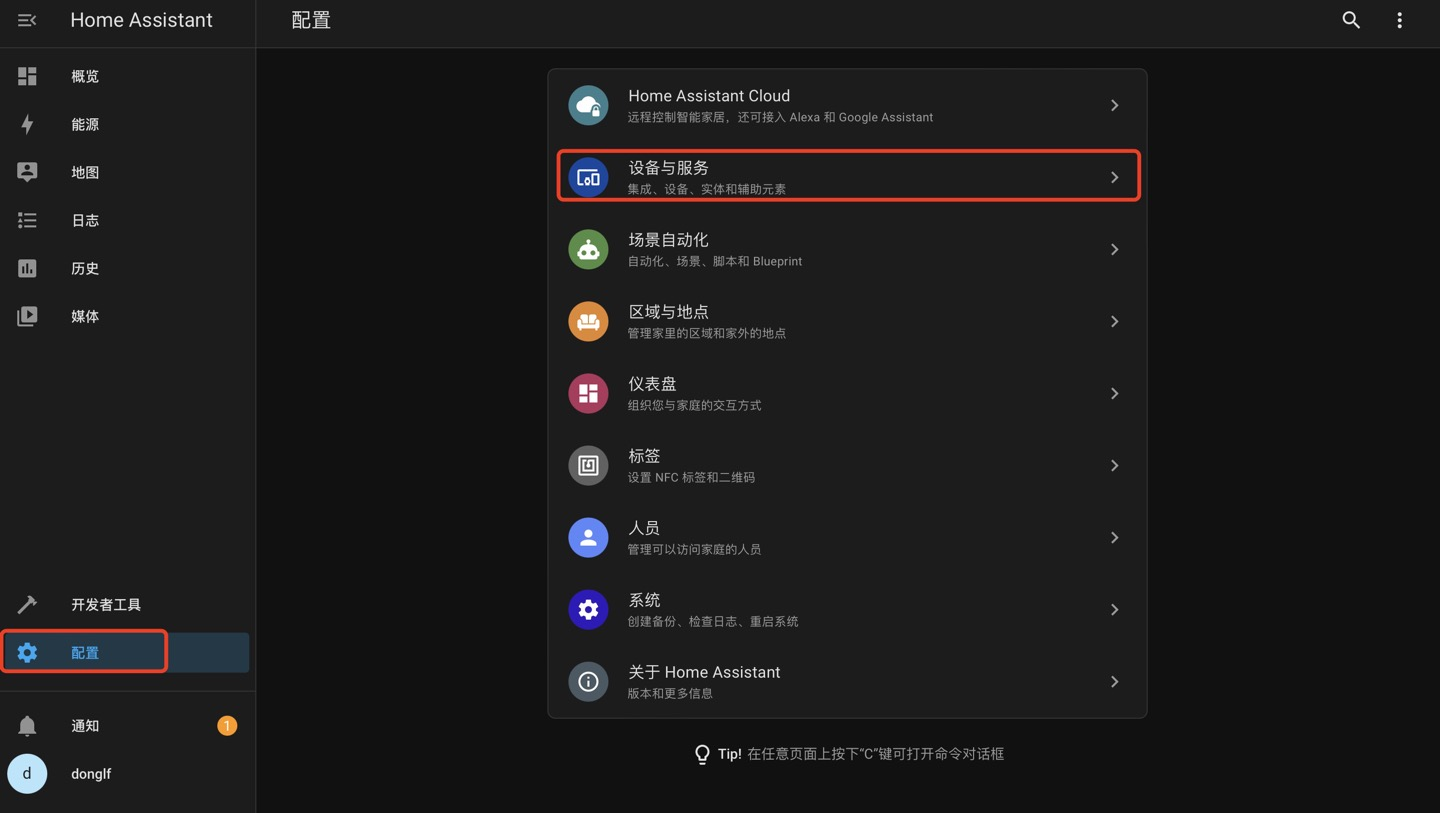Click the Home Assistant Cloud icon

pyautogui.click(x=588, y=105)
